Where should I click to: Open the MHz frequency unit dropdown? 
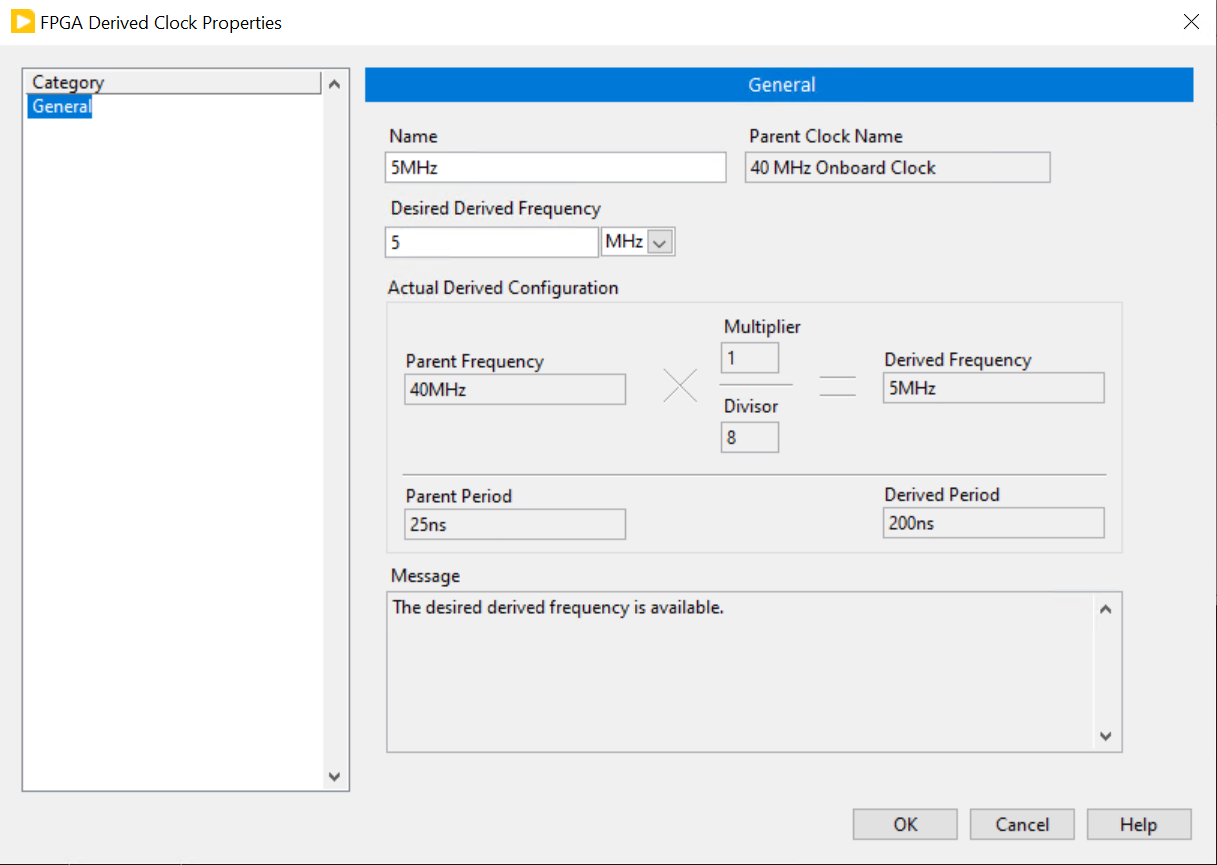(x=661, y=242)
